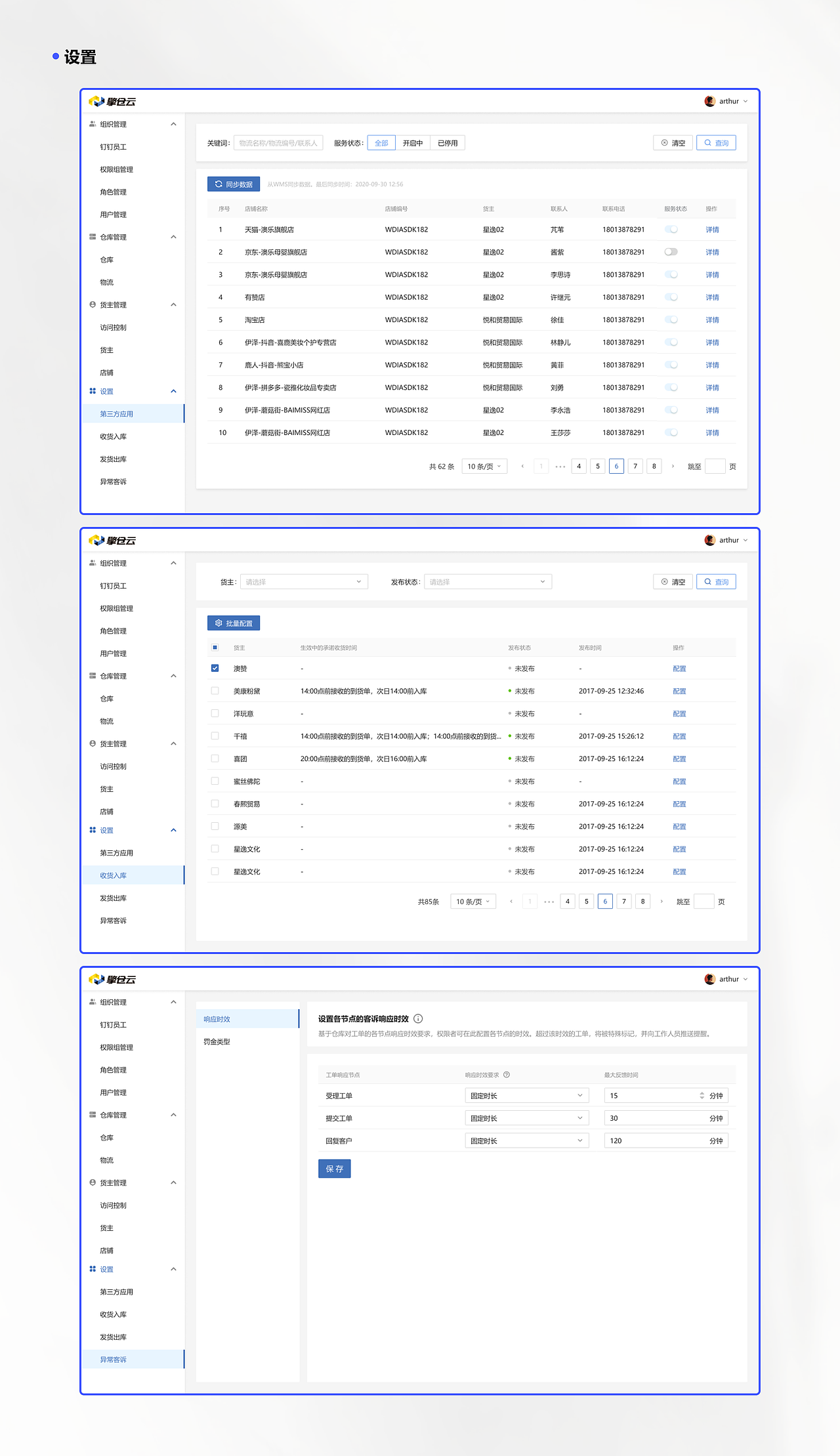
Task: Click the 擎仓云 logo in the 异常客诉 window
Action: point(112,979)
